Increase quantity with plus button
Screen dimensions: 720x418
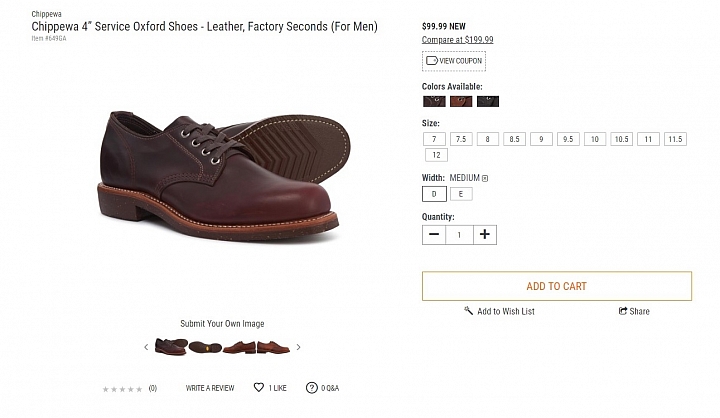pos(484,235)
